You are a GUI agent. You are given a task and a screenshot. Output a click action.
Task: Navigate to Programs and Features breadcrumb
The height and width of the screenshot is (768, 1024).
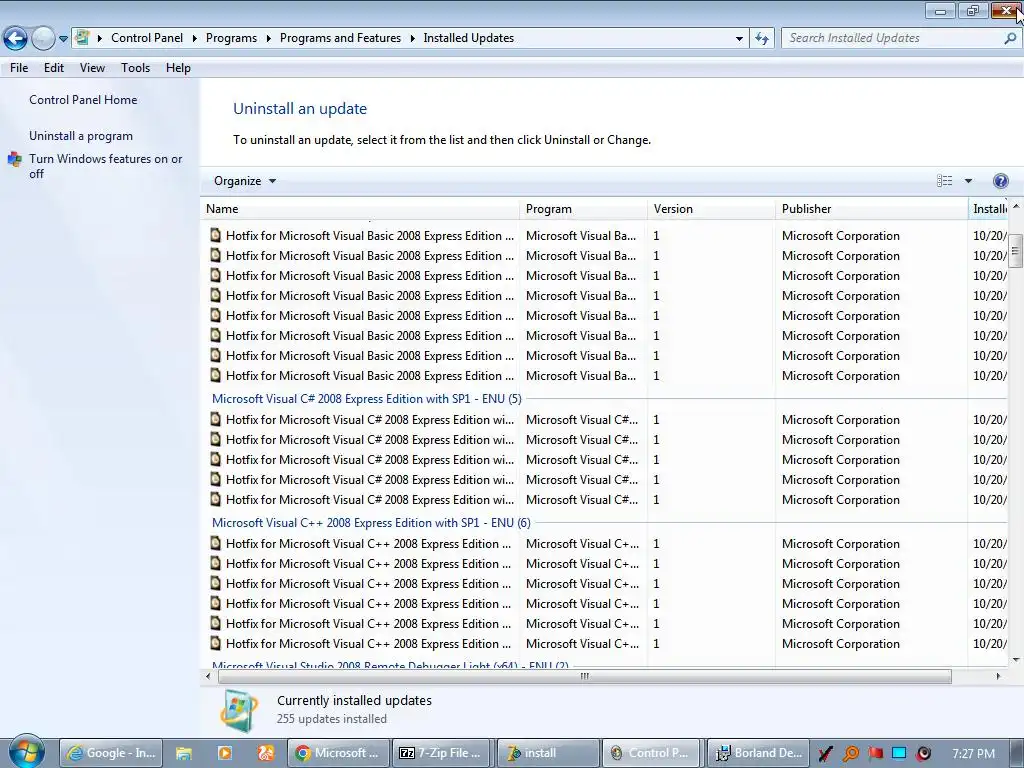click(340, 38)
